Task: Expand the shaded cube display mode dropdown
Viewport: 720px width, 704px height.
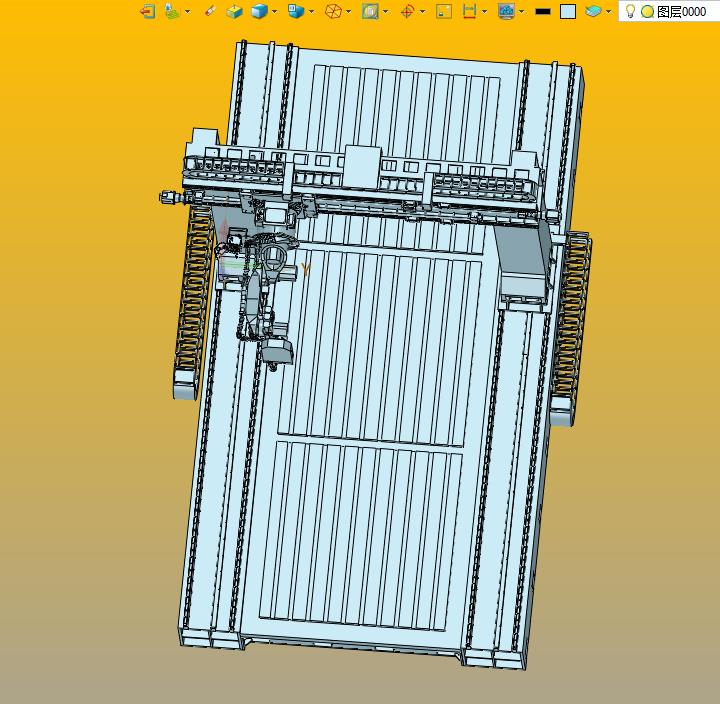Action: click(275, 11)
